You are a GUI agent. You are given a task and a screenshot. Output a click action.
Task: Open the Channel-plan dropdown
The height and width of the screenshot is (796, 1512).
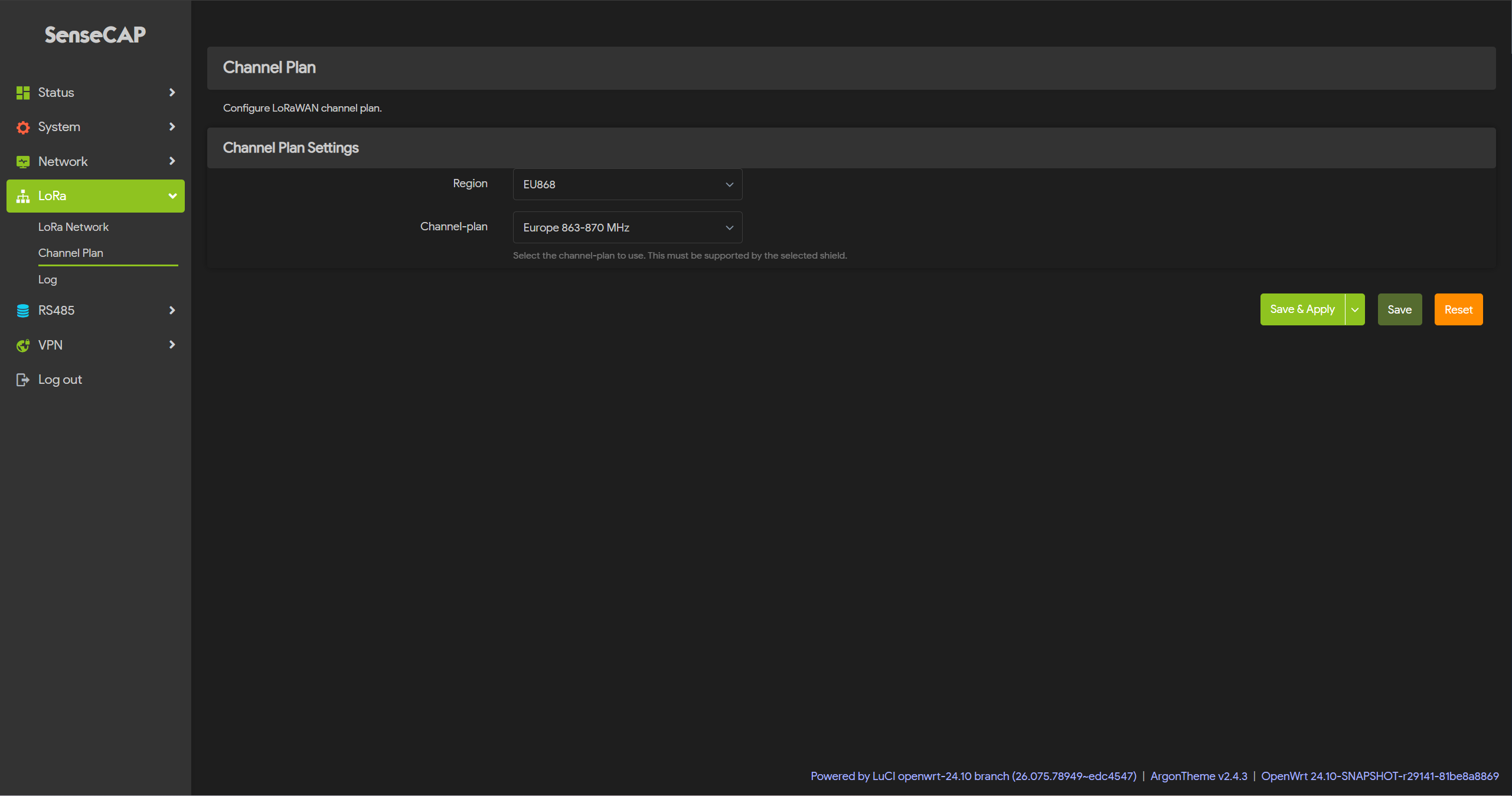click(x=627, y=227)
